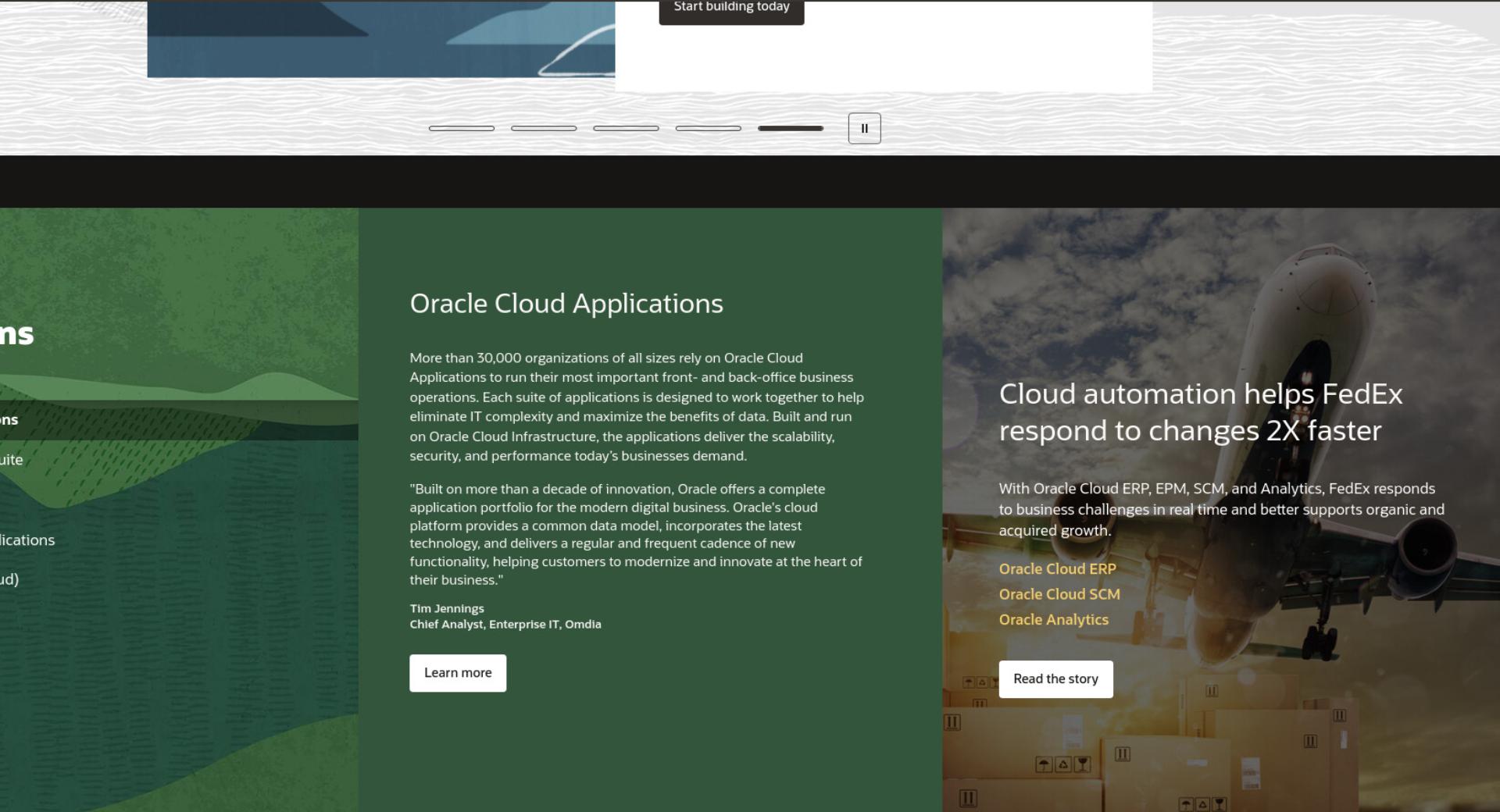This screenshot has height=812, width=1500.
Task: Select the partially visible 'ud)' tab
Action: (9, 579)
